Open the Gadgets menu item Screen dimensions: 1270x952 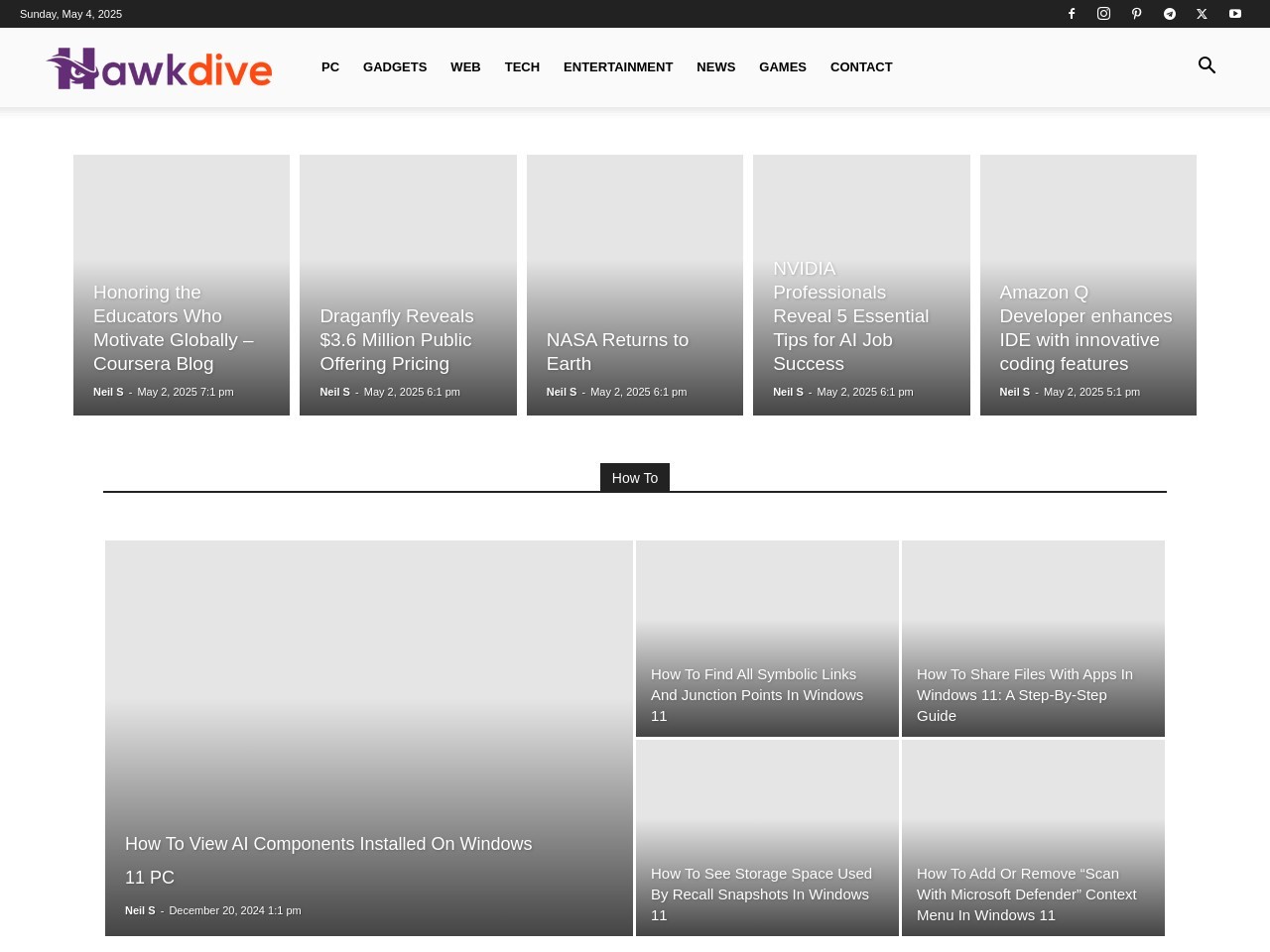(395, 66)
